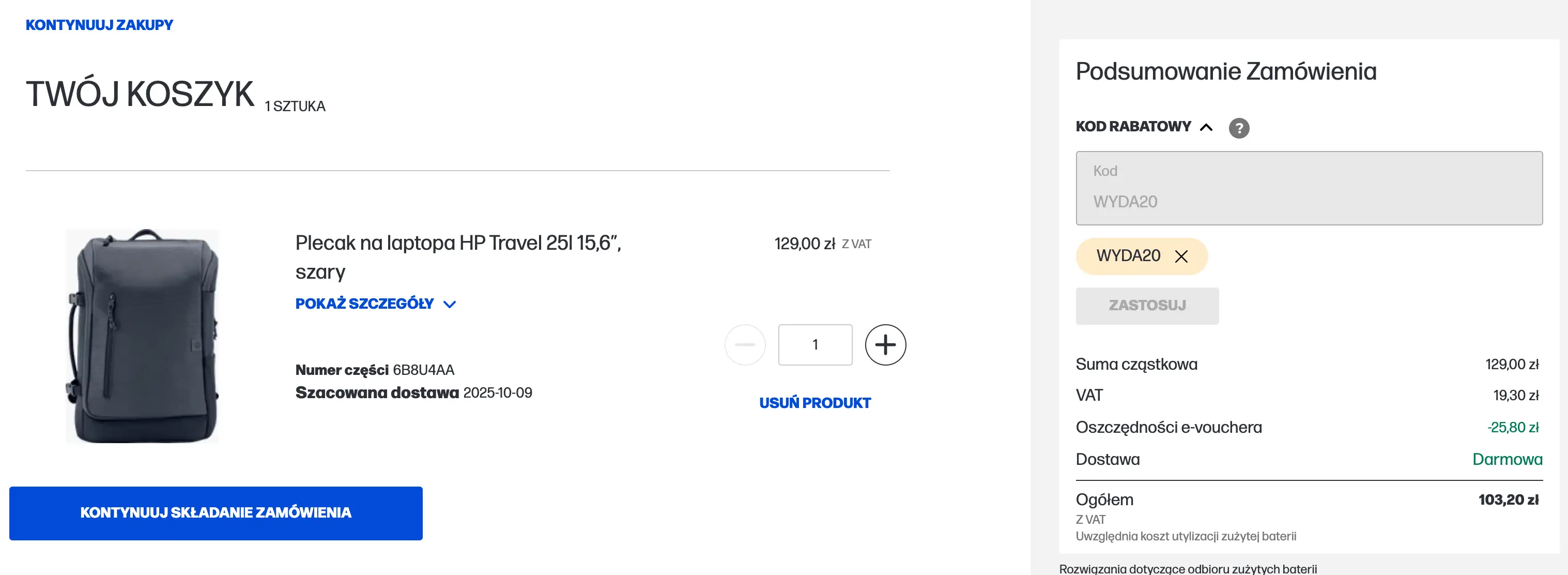Screen dimensions: 1568x575
Task: Click the 103,20 zł total amount
Action: [x=1509, y=500]
